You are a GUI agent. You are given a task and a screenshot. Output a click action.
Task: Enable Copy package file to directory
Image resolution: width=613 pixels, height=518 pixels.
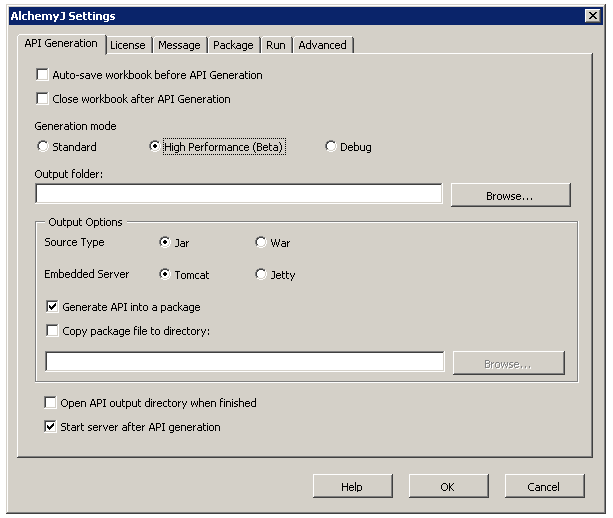pyautogui.click(x=52, y=331)
